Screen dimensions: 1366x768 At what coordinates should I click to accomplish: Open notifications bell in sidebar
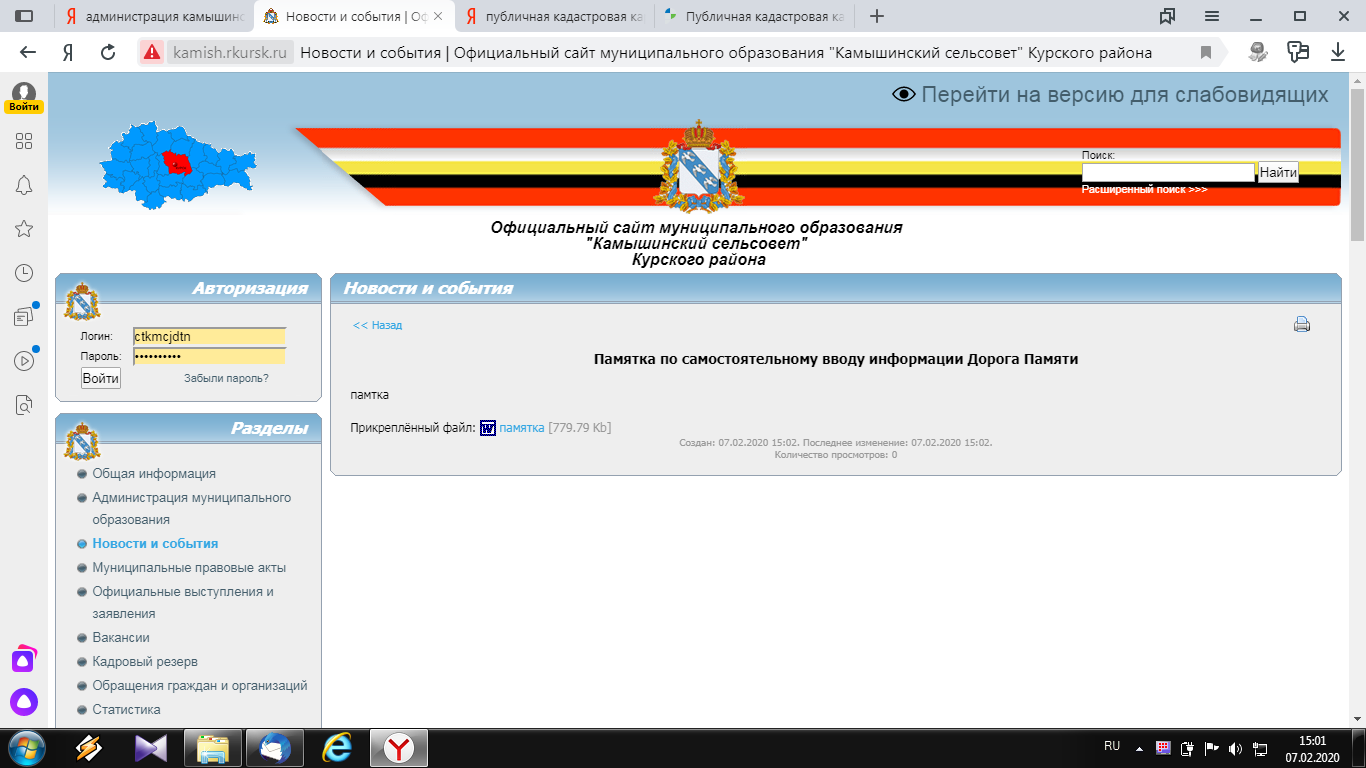click(x=24, y=185)
